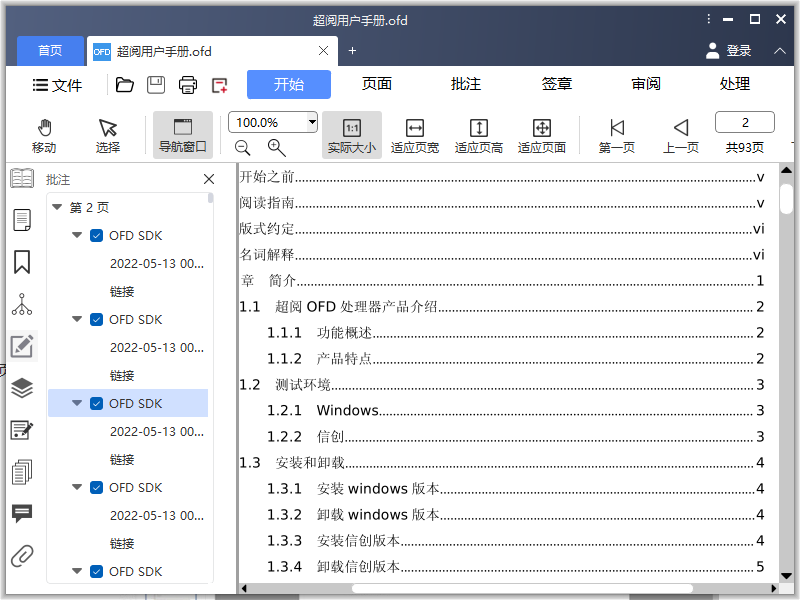Choose 适应页面 fit page
The height and width of the screenshot is (600, 800).
tap(542, 136)
